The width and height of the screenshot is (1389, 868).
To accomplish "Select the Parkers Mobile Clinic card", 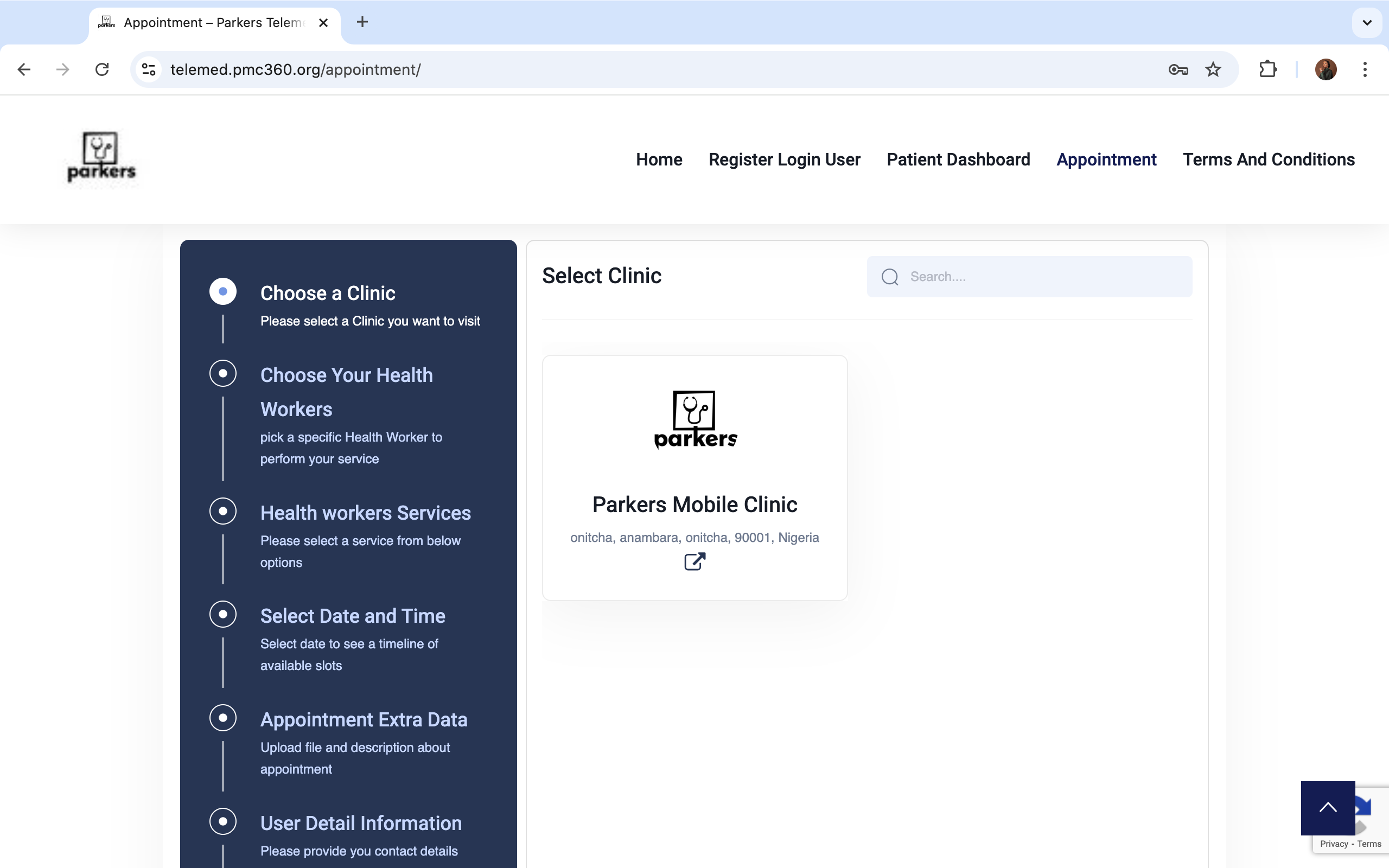I will [694, 477].
